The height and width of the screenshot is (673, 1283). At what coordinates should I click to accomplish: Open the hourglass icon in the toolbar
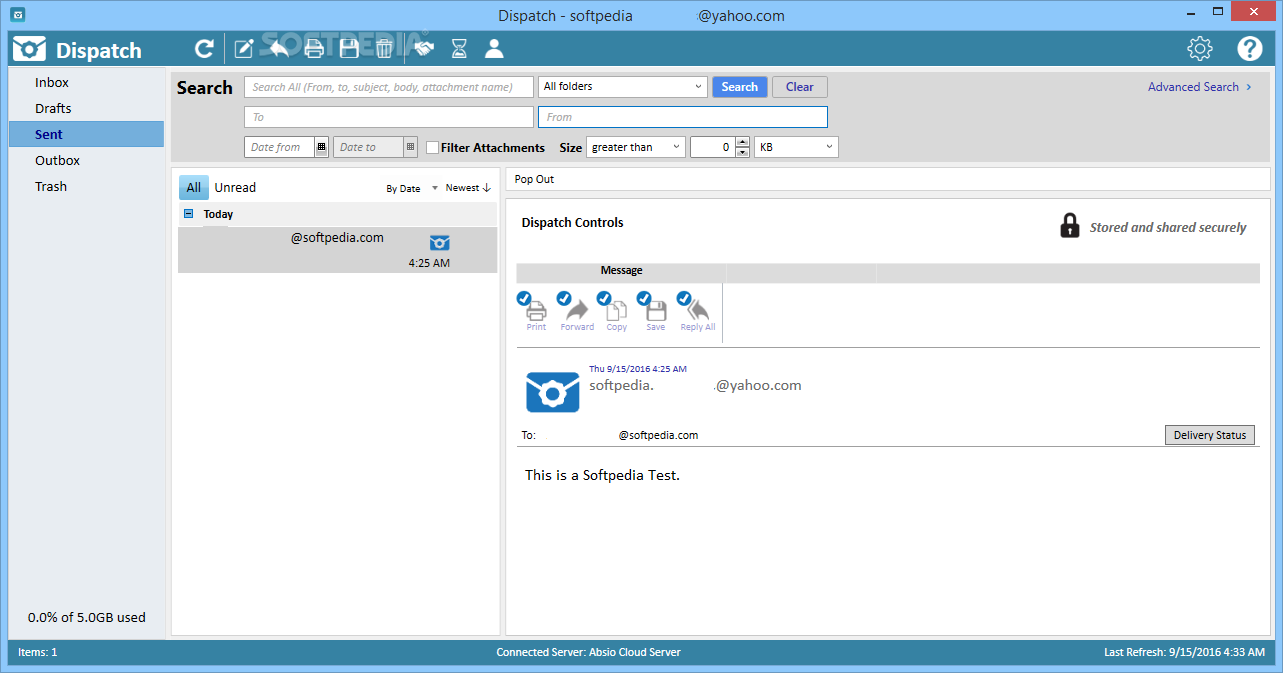459,48
